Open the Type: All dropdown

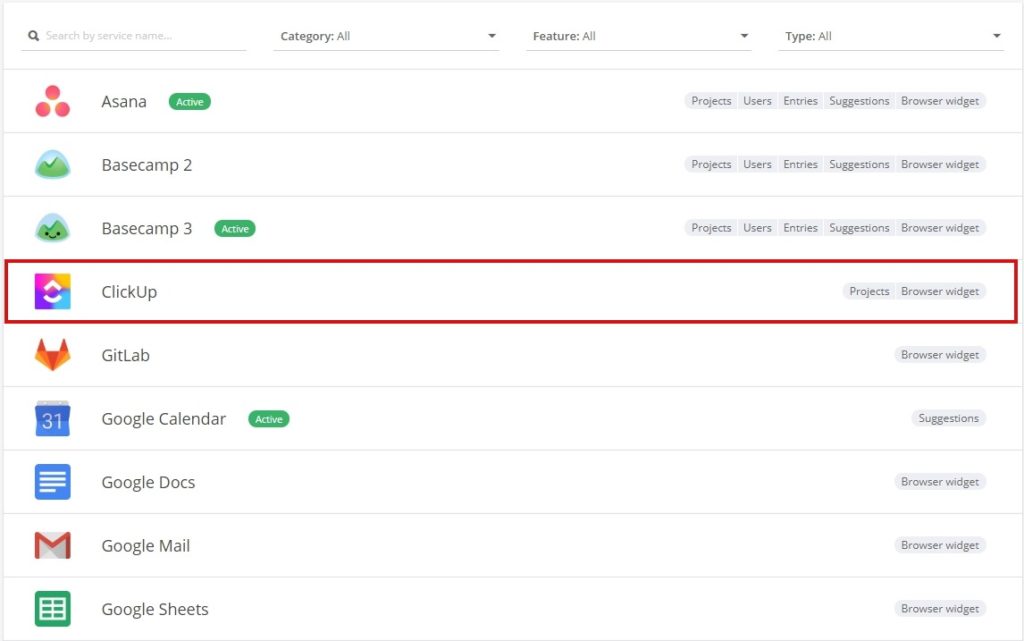[x=891, y=36]
